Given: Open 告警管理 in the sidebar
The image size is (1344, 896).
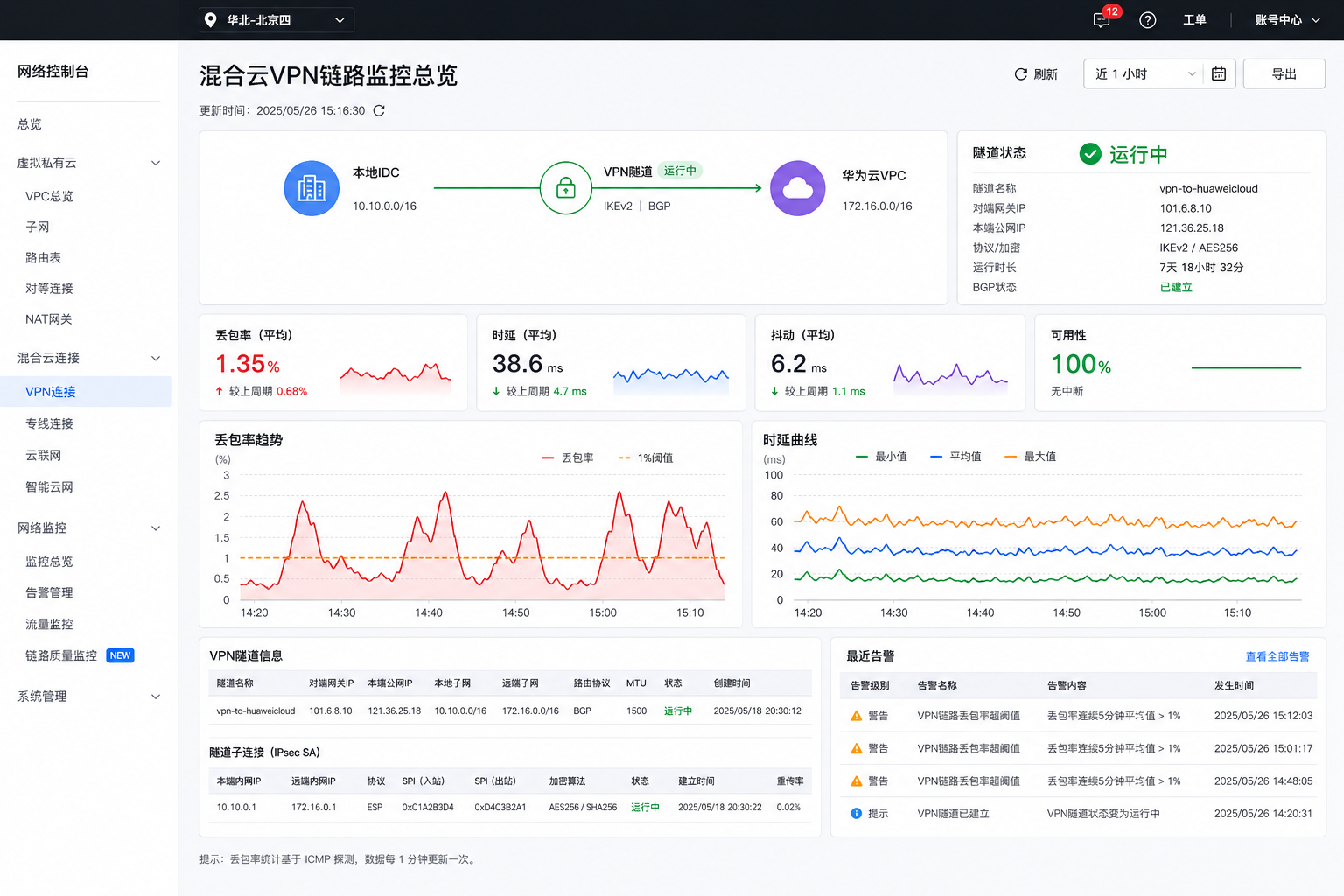Looking at the screenshot, I should coord(49,592).
